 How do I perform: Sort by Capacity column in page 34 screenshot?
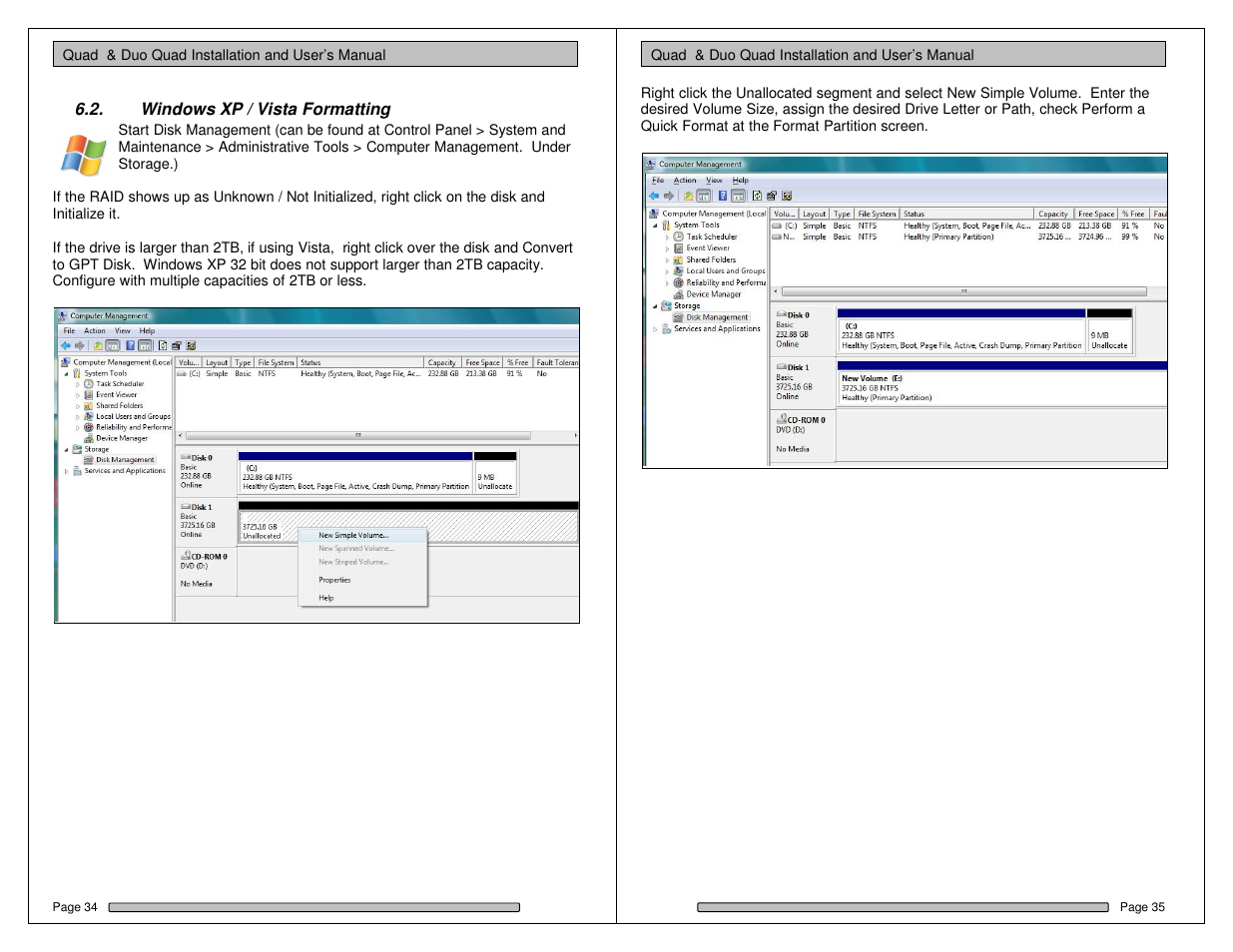[x=441, y=362]
